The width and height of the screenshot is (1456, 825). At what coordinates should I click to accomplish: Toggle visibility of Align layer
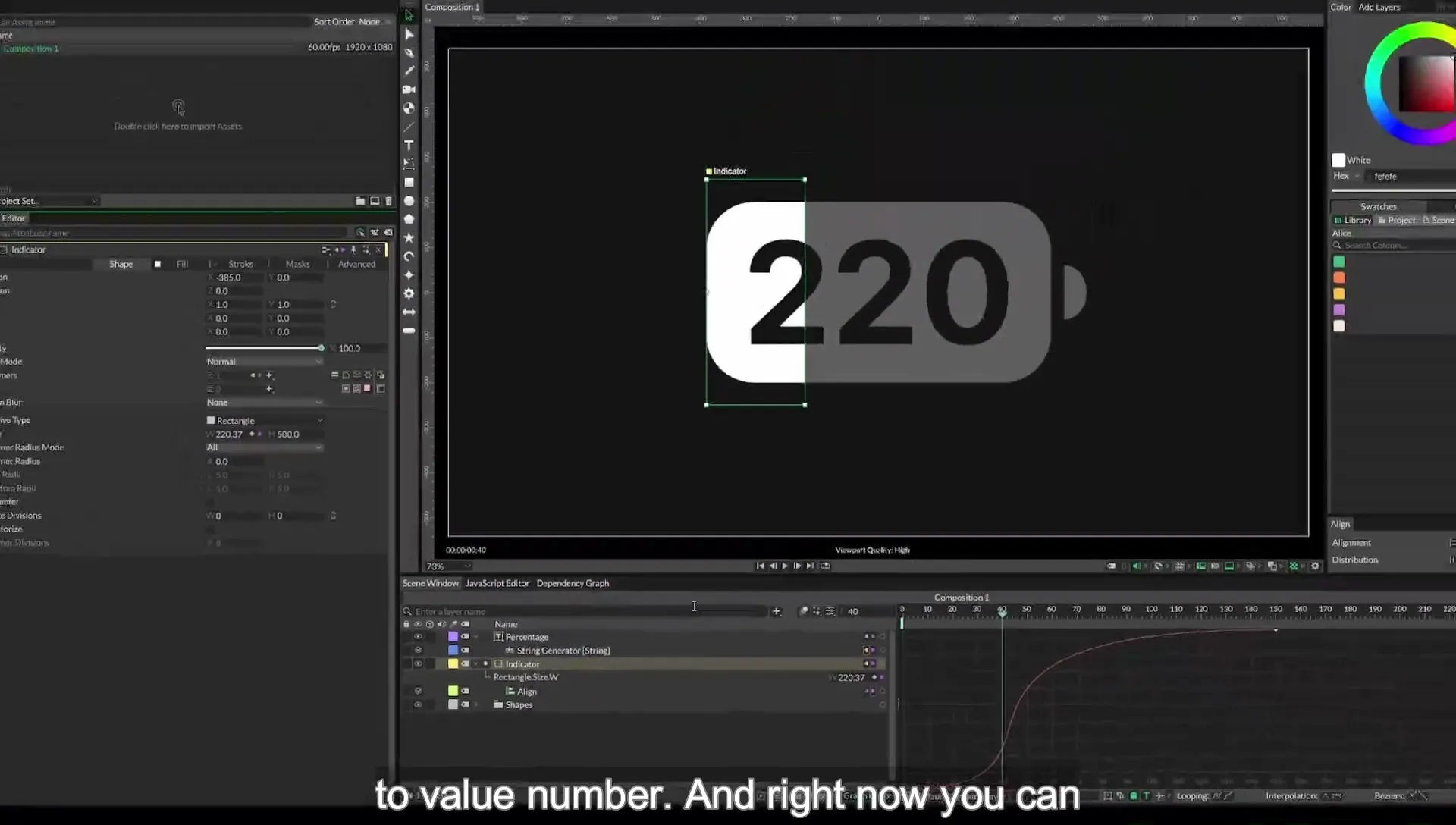pos(418,691)
